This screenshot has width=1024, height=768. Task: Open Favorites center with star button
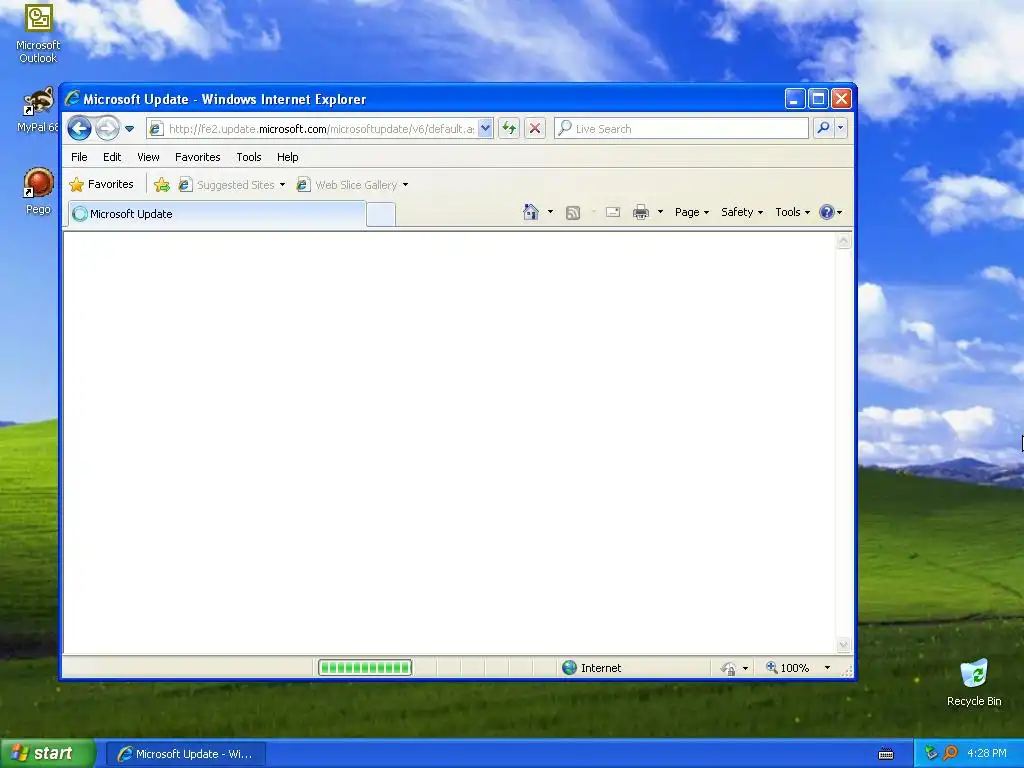click(x=101, y=185)
